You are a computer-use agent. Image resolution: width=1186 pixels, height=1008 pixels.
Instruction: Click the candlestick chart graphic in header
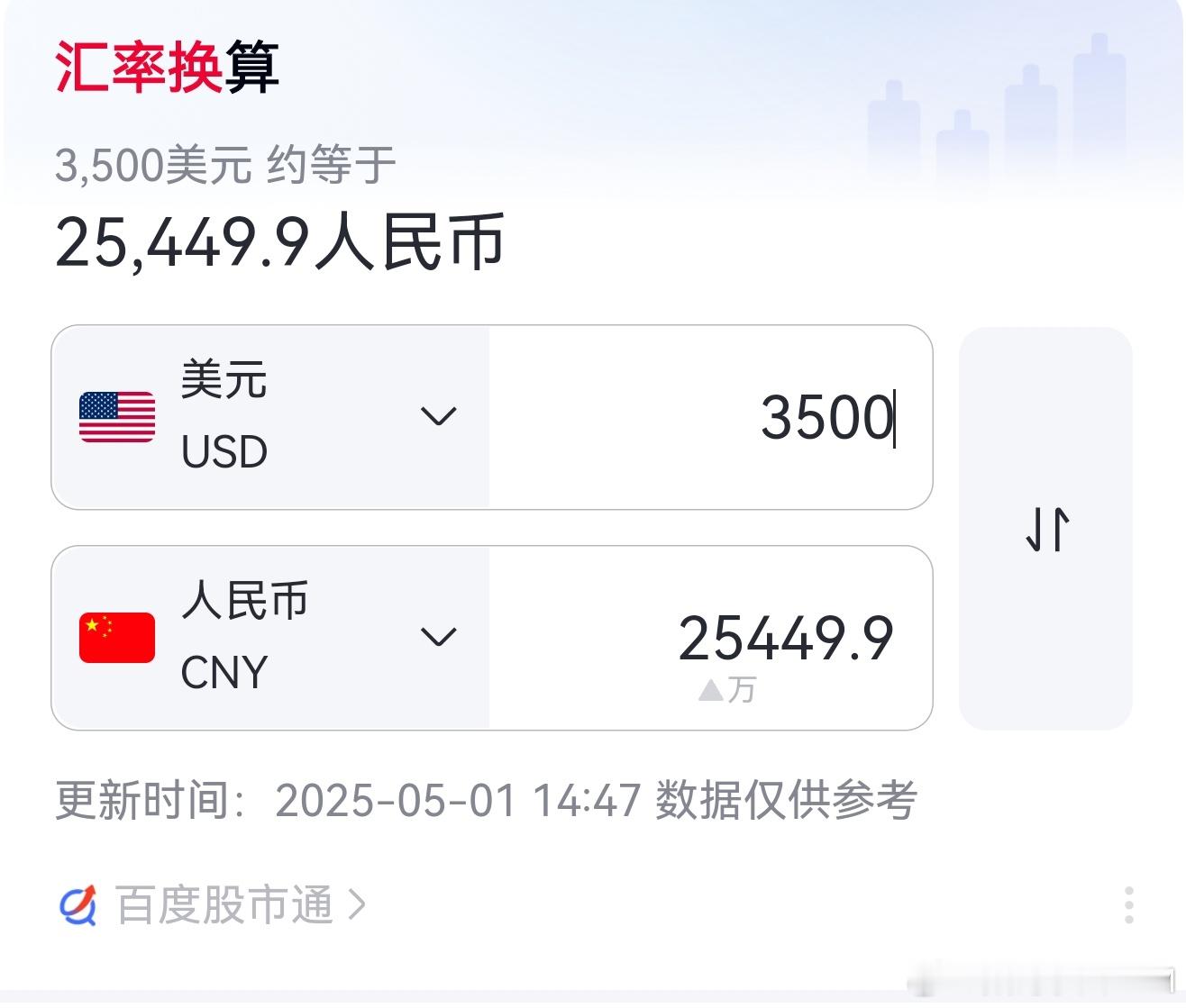(x=997, y=113)
